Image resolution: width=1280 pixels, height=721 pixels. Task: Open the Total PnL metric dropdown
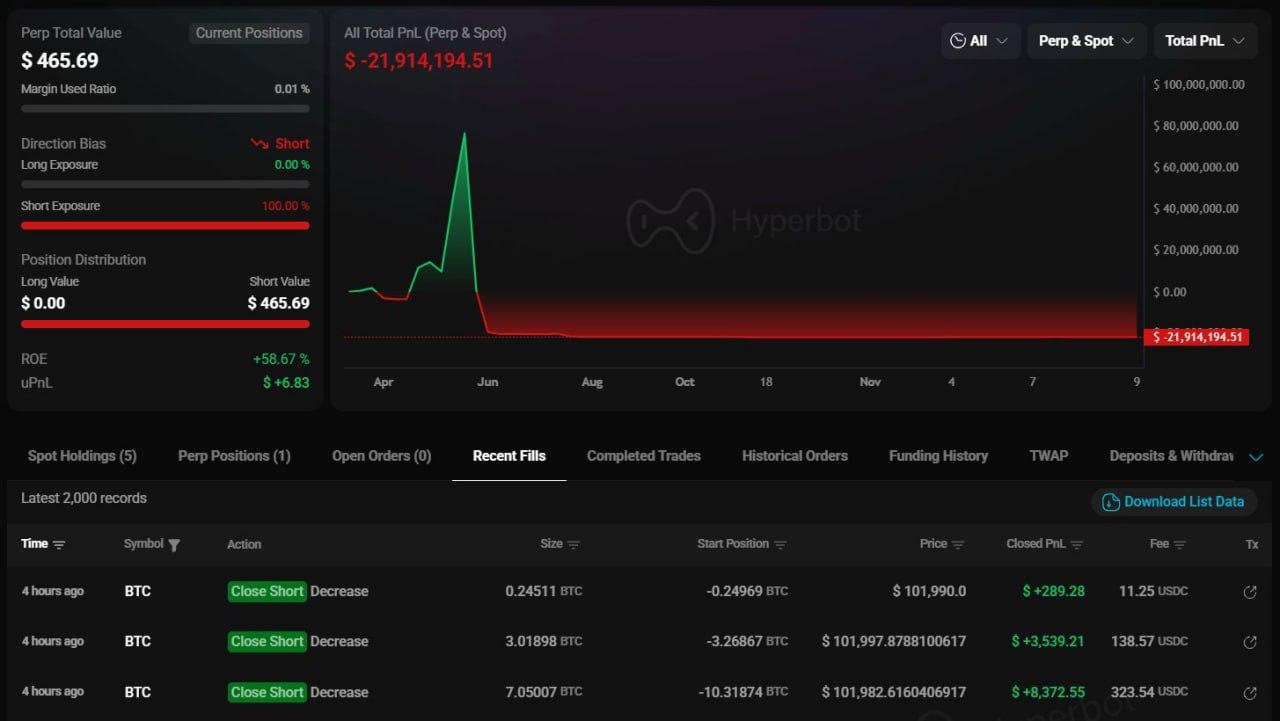coord(1204,41)
